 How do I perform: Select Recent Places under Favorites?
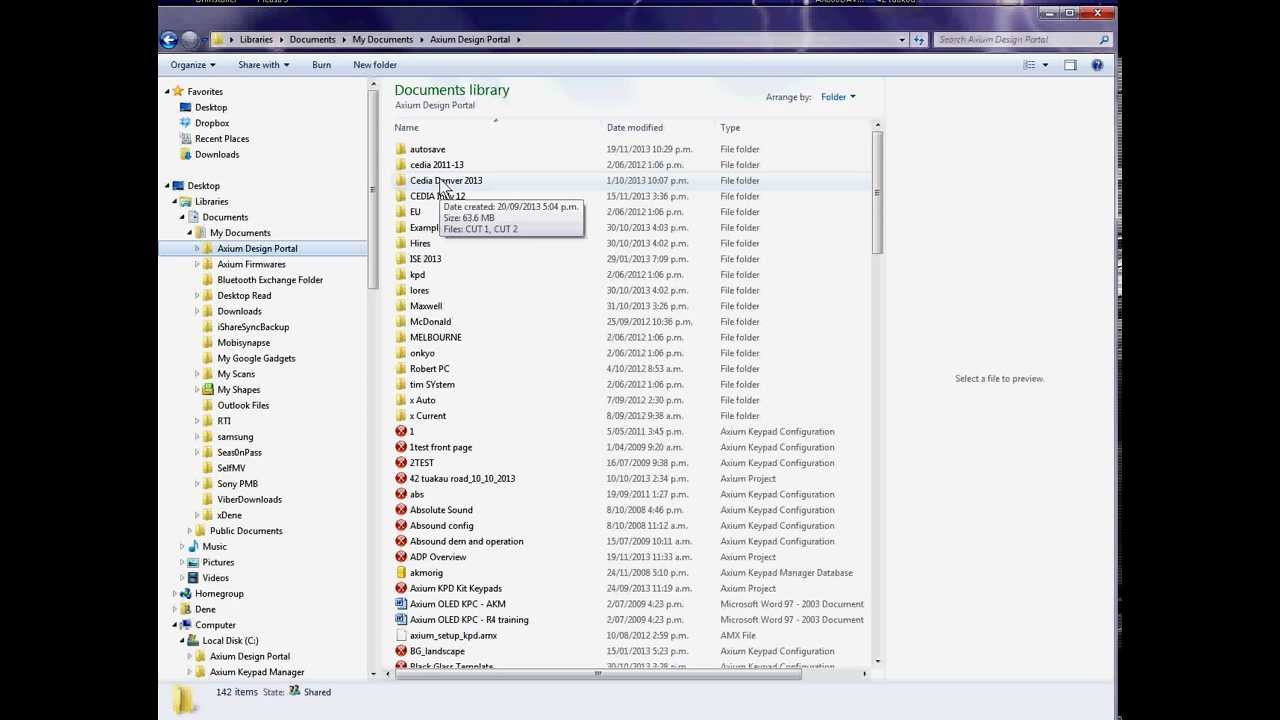point(222,139)
